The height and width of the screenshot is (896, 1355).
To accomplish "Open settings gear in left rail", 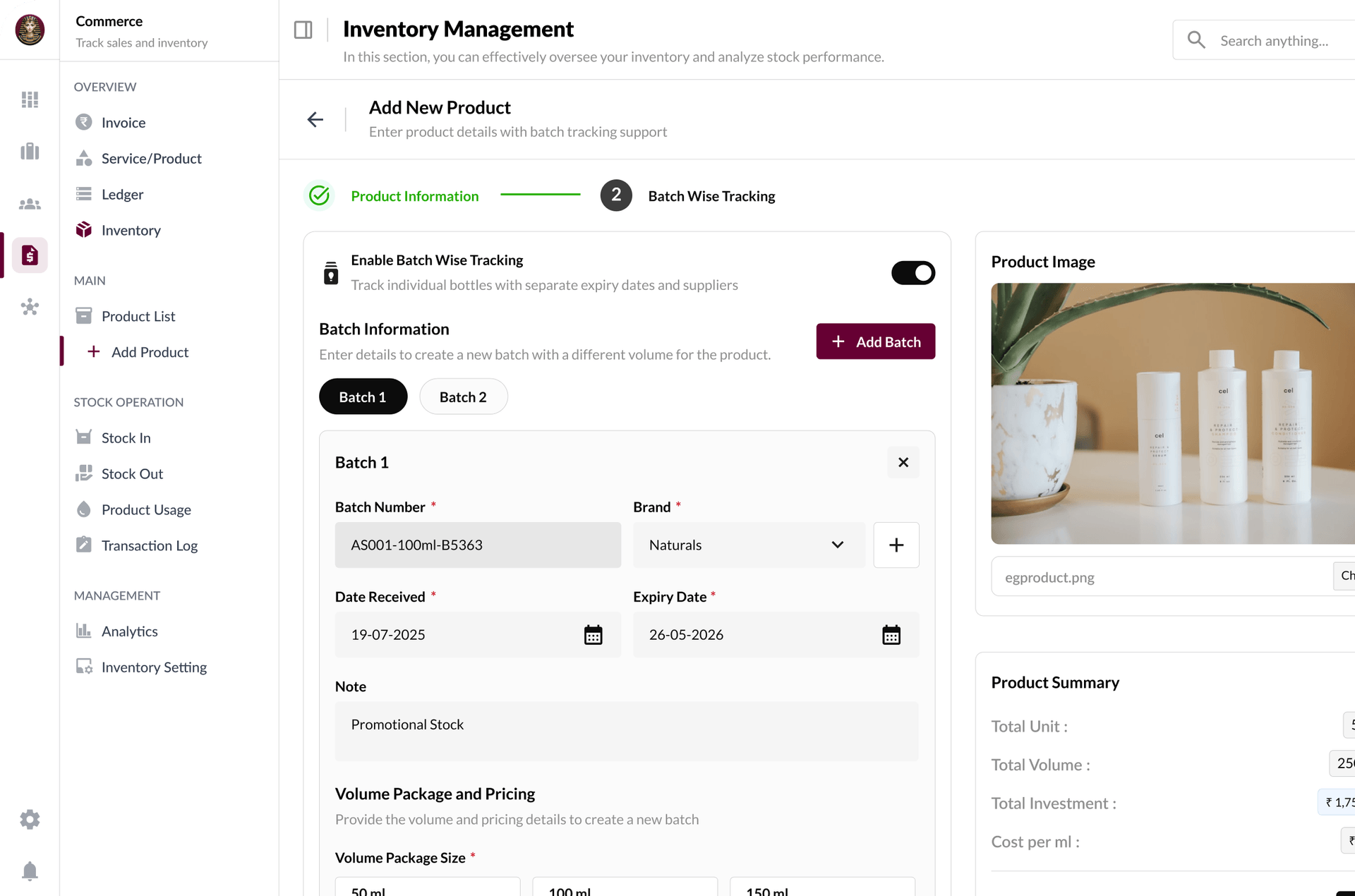I will (x=30, y=819).
